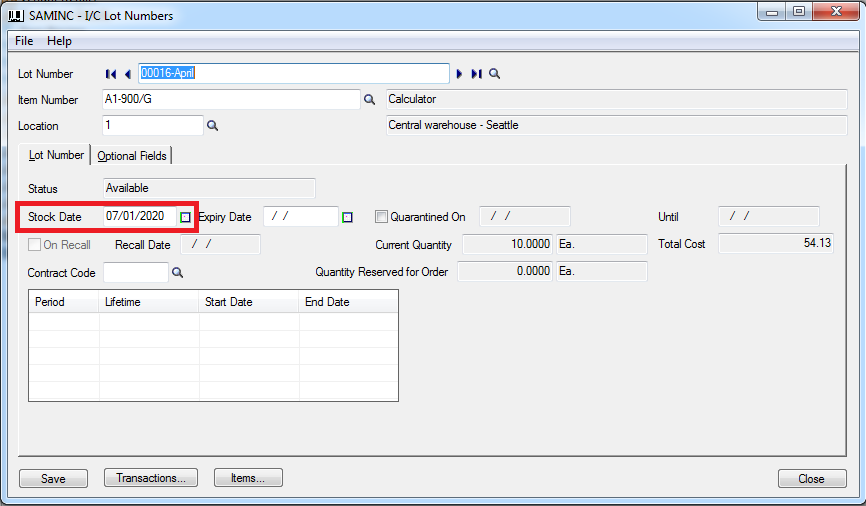Click the Items... button

pyautogui.click(x=248, y=478)
